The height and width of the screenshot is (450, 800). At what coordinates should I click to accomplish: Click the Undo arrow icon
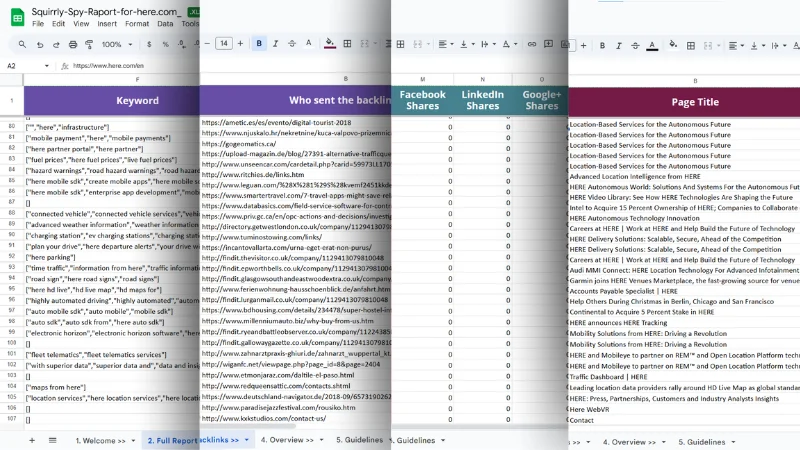click(40, 44)
